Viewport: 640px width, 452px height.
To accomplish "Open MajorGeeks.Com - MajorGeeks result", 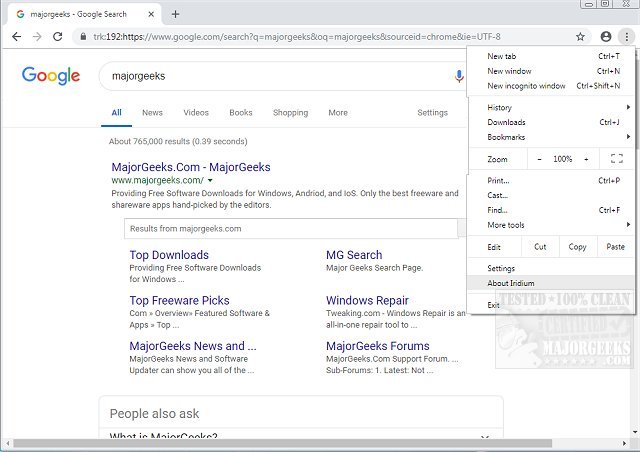I will tap(191, 167).
